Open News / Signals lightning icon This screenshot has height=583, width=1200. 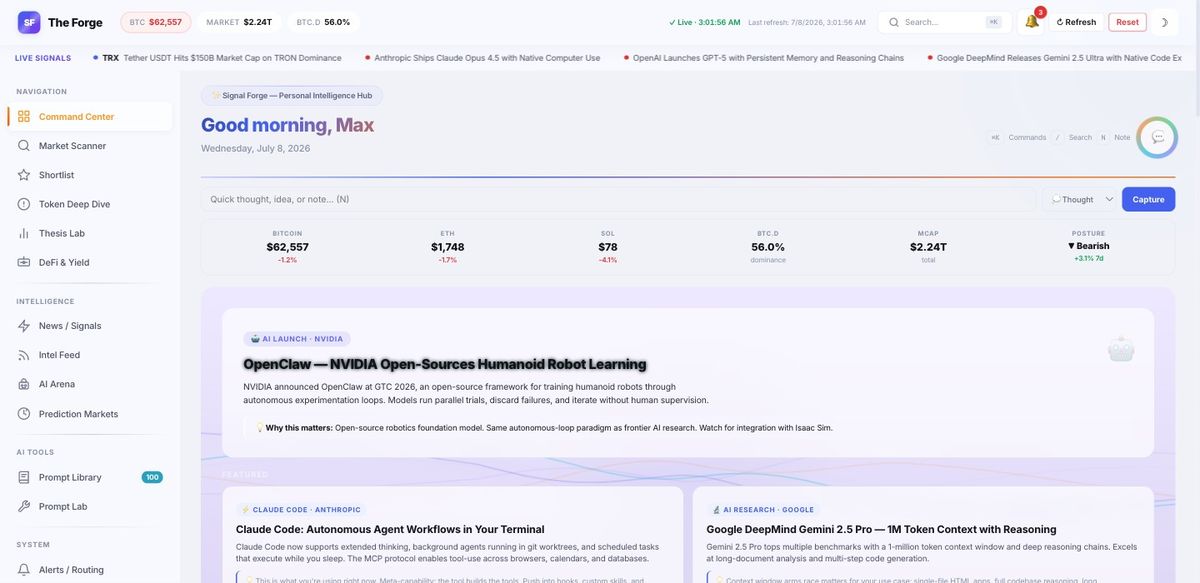coord(24,326)
